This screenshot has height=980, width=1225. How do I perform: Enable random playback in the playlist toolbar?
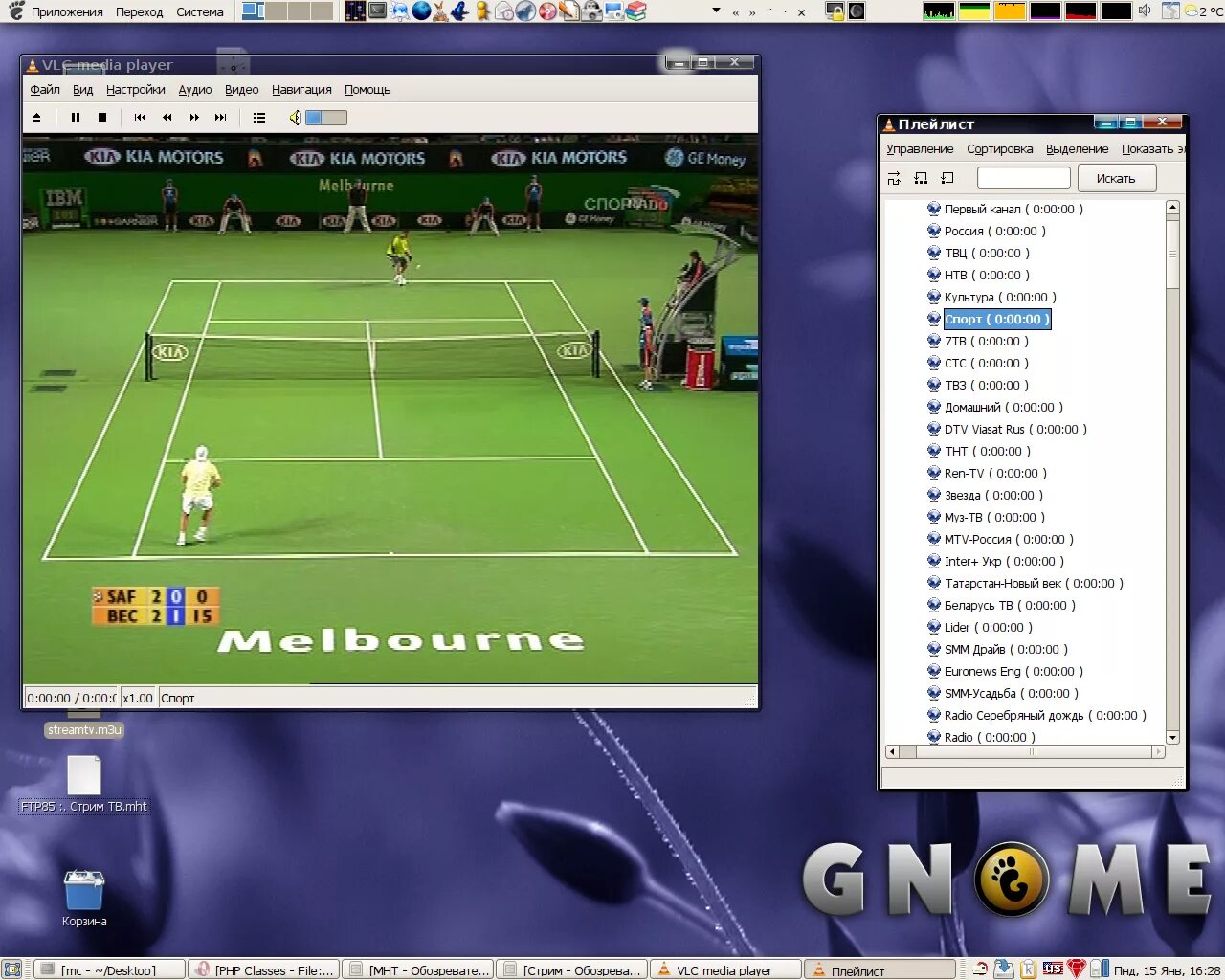(893, 178)
